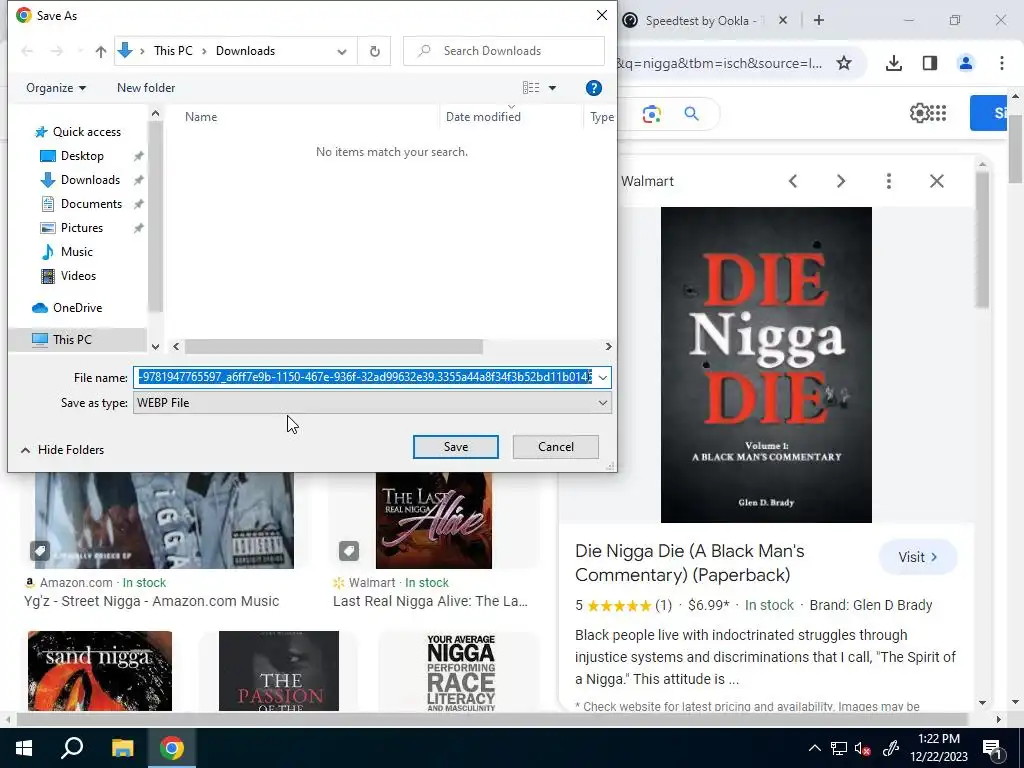Viewport: 1024px width, 768px height.
Task: Open File Explorer from the taskbar
Action: click(x=122, y=748)
